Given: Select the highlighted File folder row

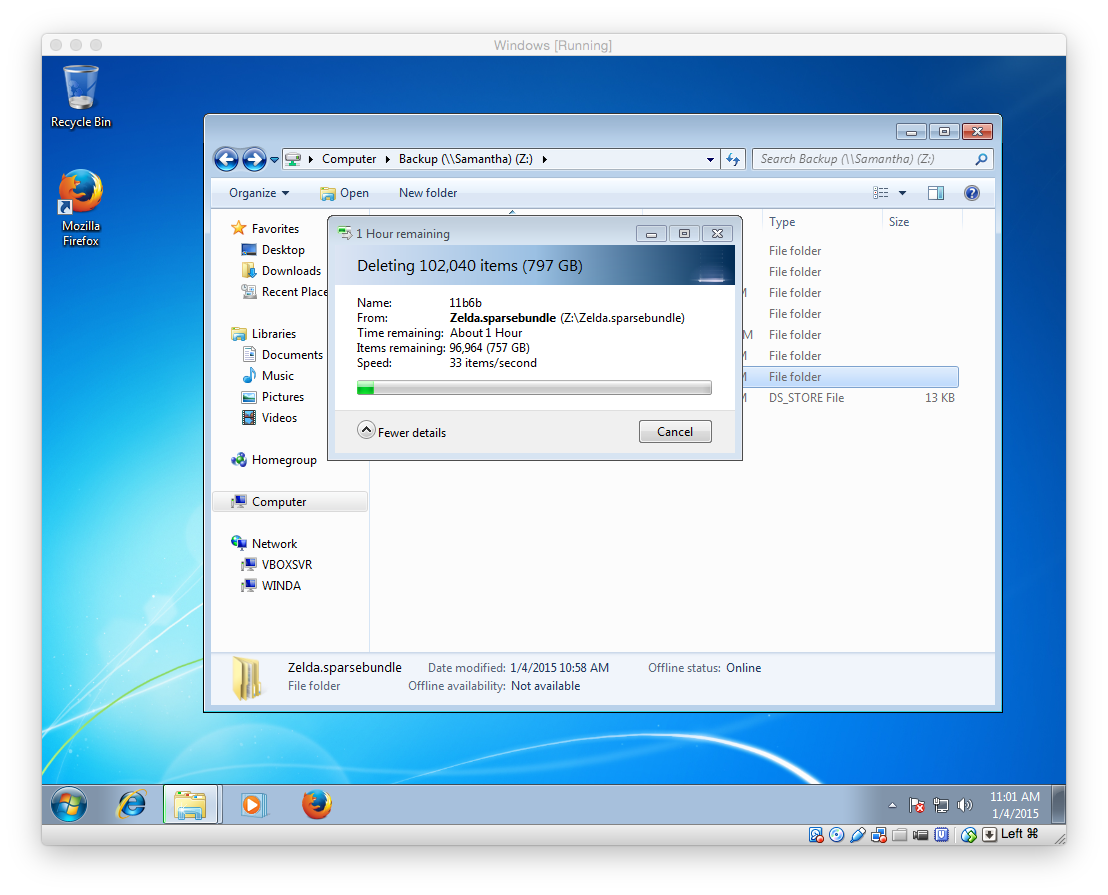Looking at the screenshot, I should [851, 377].
